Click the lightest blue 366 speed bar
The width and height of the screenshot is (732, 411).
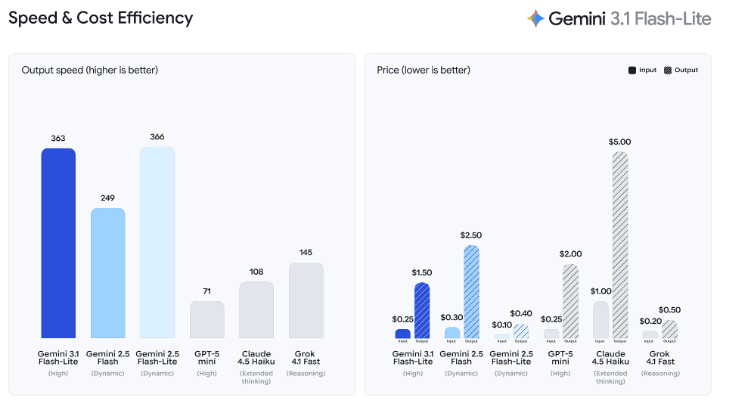point(157,243)
